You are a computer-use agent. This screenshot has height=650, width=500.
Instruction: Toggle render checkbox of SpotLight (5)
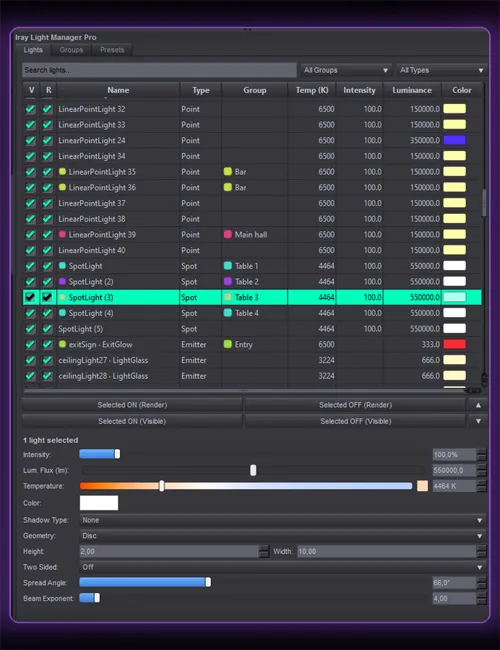click(47, 329)
